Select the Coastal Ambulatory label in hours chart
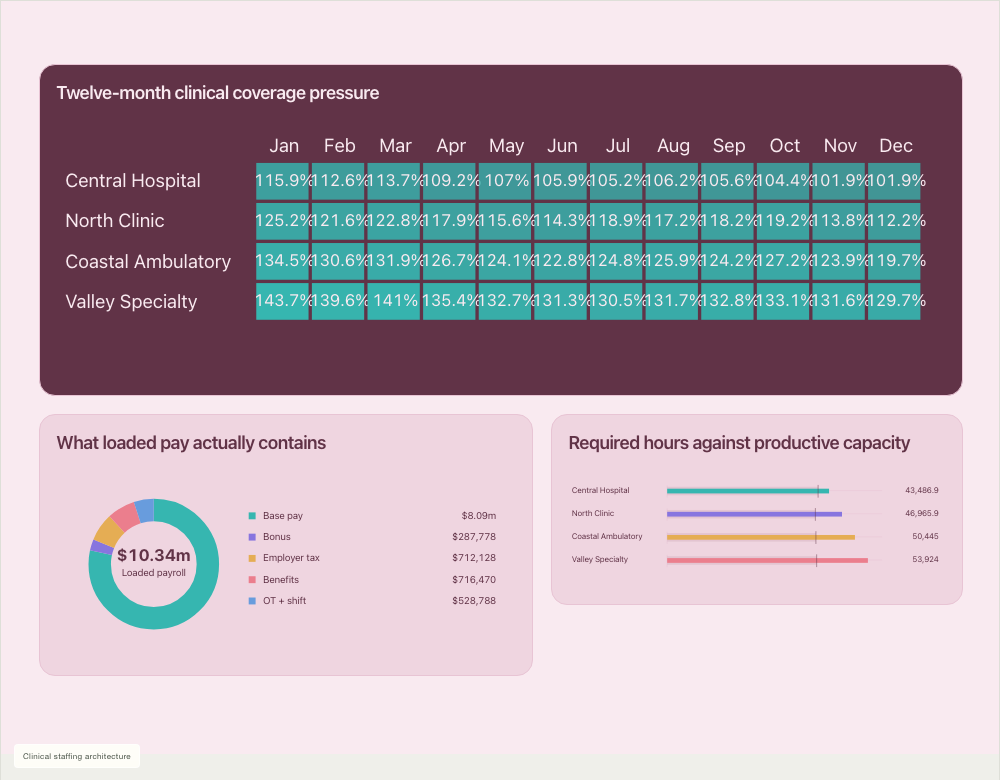 point(607,536)
